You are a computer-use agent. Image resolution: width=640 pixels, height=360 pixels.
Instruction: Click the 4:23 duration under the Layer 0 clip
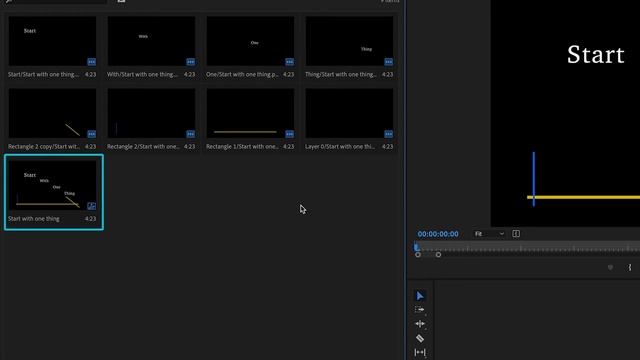click(x=388, y=147)
